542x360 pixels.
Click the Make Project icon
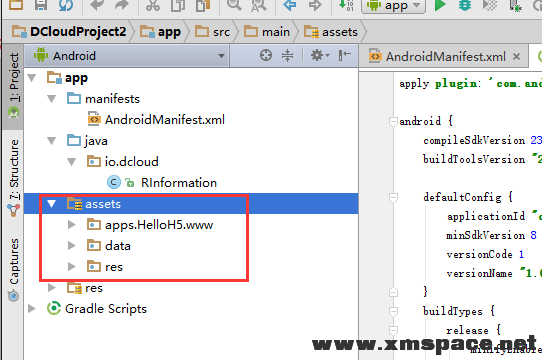tap(346, 5)
